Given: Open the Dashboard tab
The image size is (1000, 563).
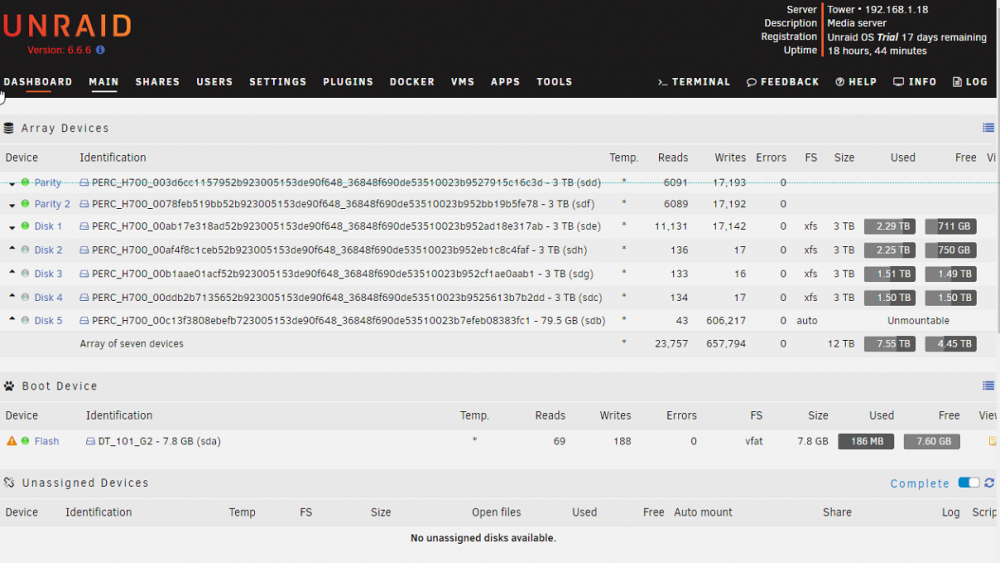Looking at the screenshot, I should [38, 82].
